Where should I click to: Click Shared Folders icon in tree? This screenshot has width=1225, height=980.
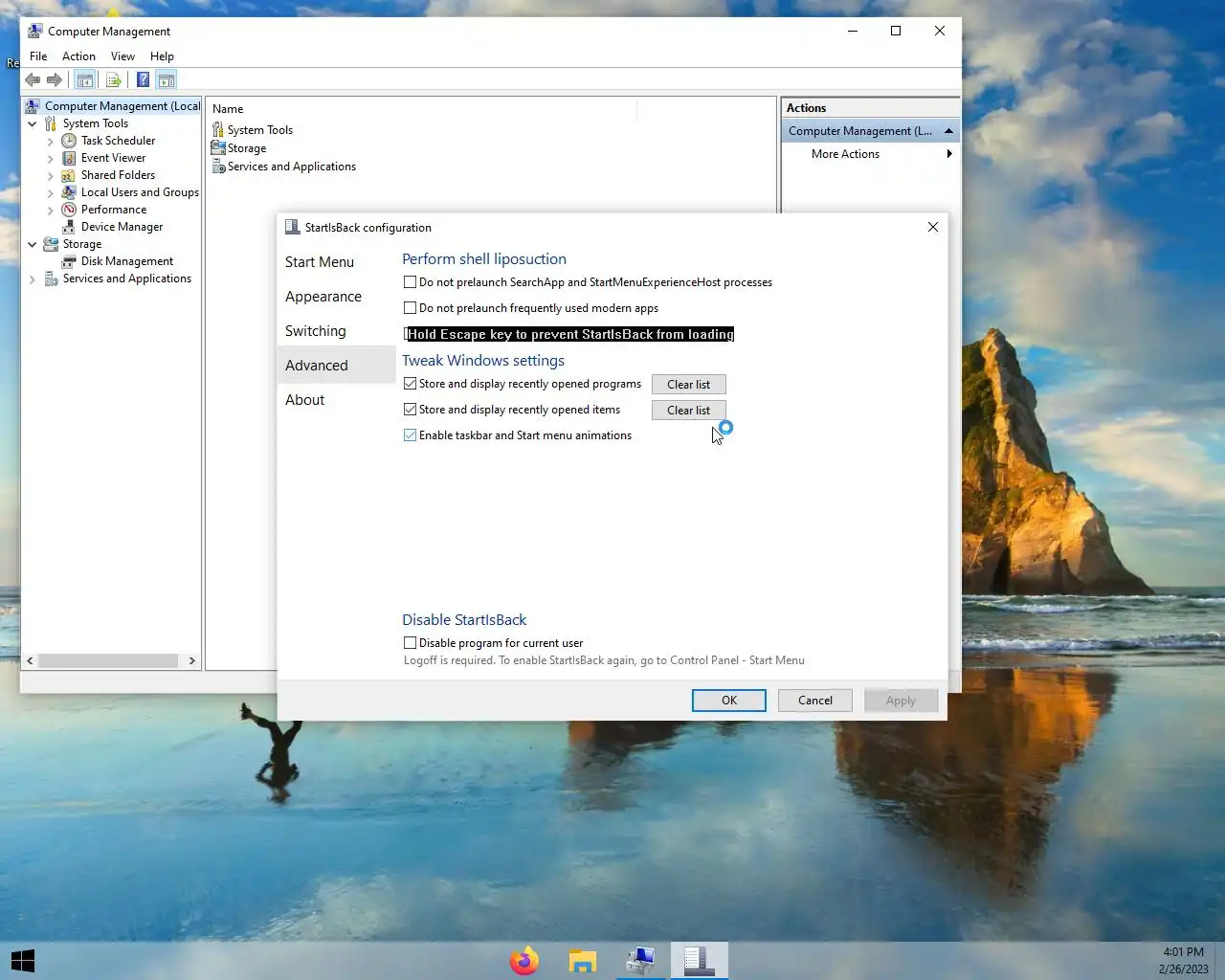(69, 175)
